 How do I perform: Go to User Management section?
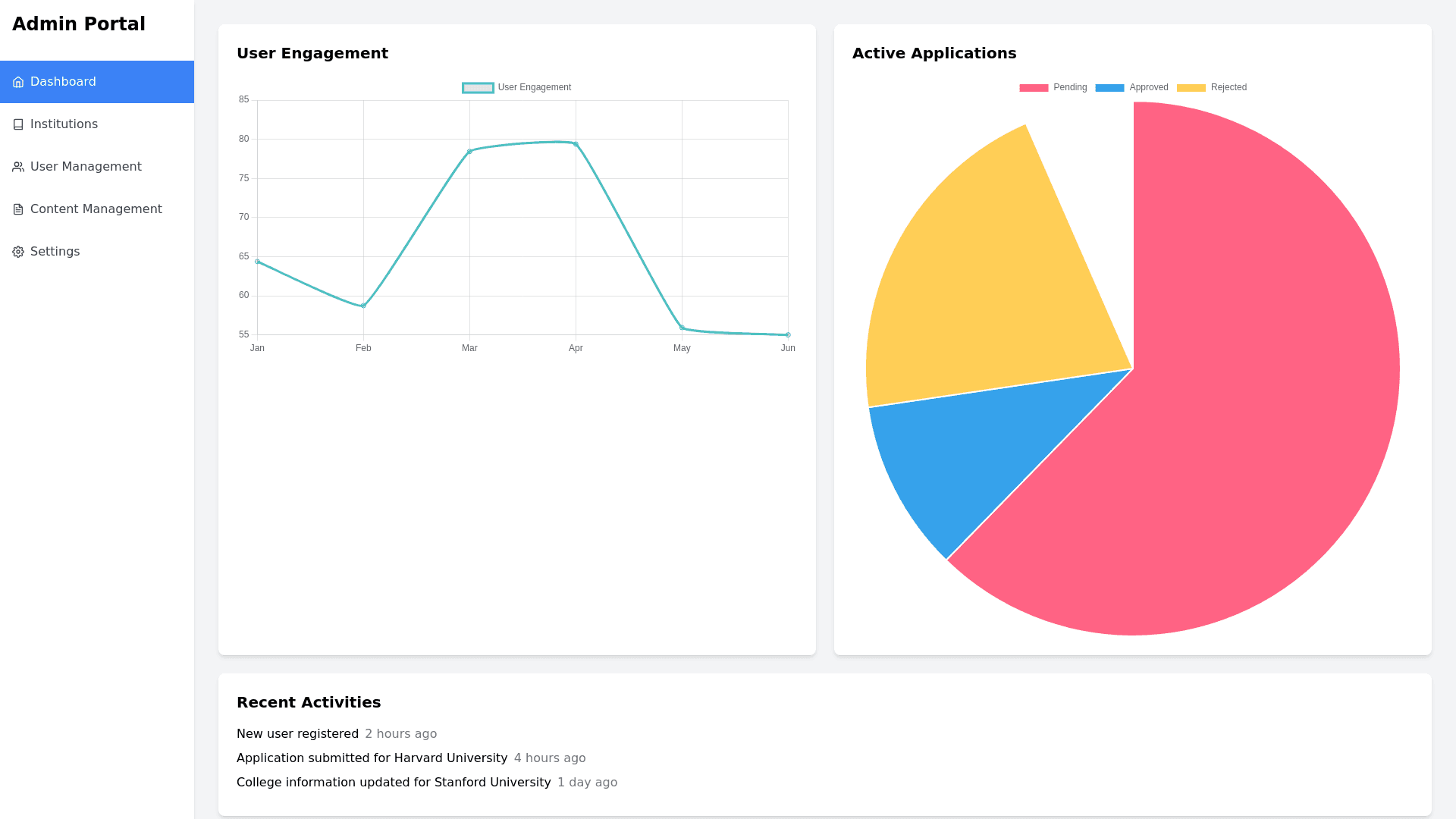(86, 167)
